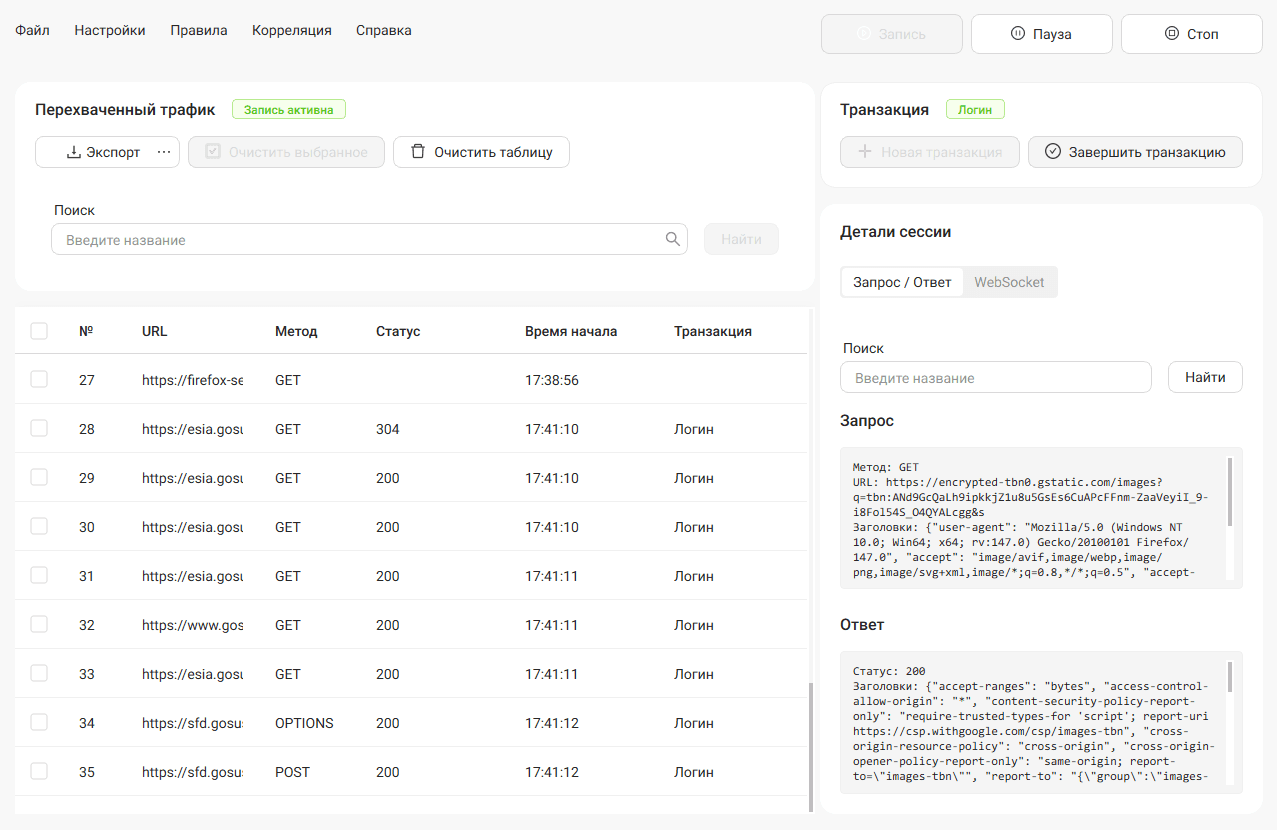Select the Запрос / Ответ tab
1277x830 pixels.
tap(902, 282)
